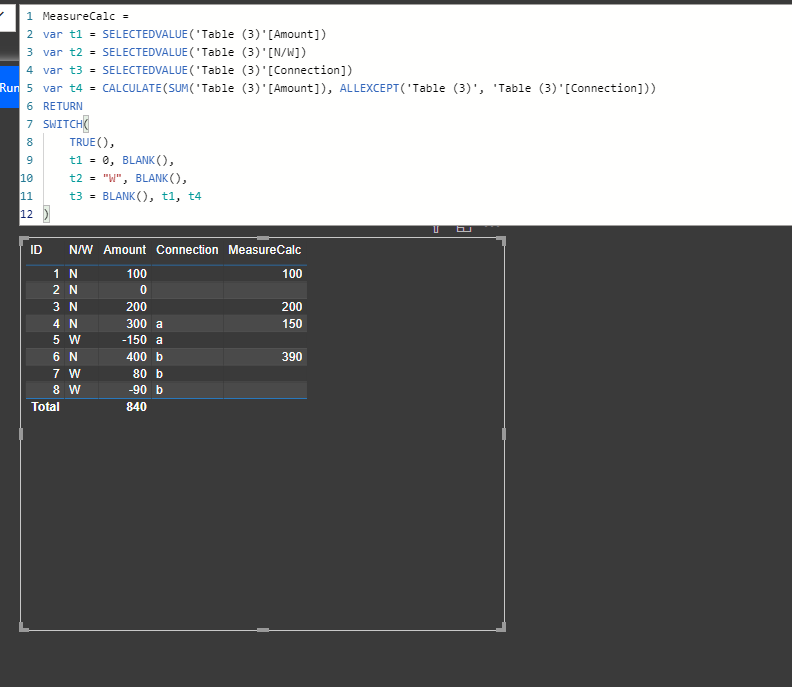792x687 pixels.
Task: Click CALCULATE in the t4 variable line
Action: (x=132, y=88)
